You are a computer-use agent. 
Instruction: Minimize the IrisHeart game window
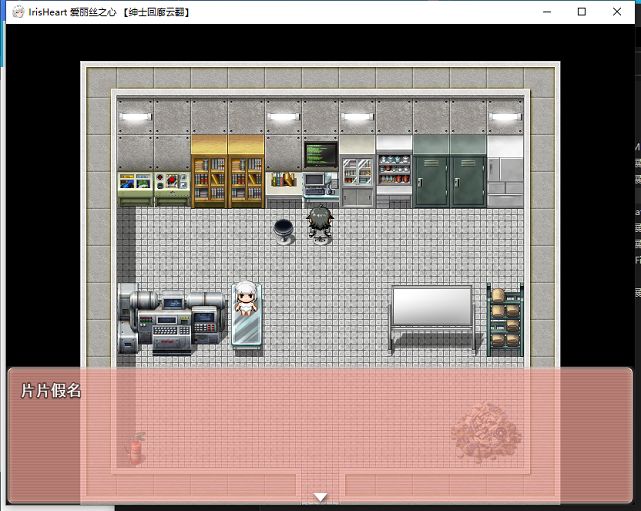pyautogui.click(x=545, y=12)
